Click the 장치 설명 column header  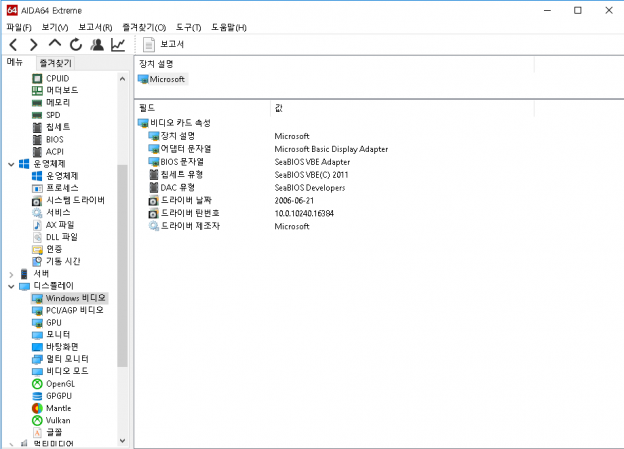point(156,64)
